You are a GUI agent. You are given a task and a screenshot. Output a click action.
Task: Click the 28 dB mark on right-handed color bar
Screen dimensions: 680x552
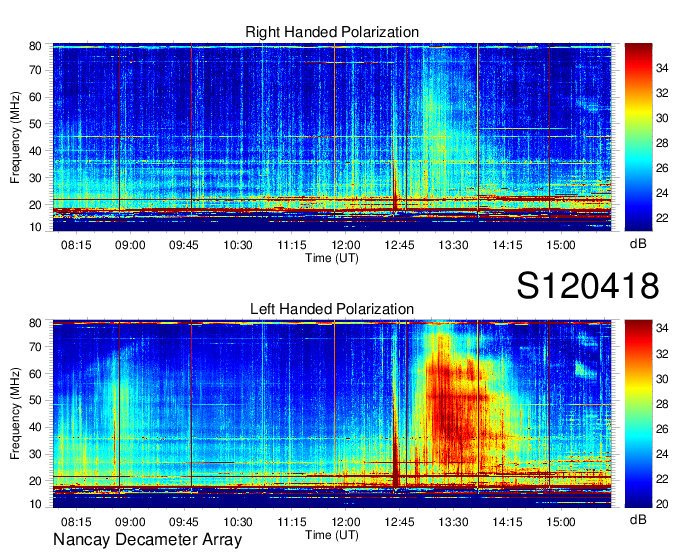(662, 143)
